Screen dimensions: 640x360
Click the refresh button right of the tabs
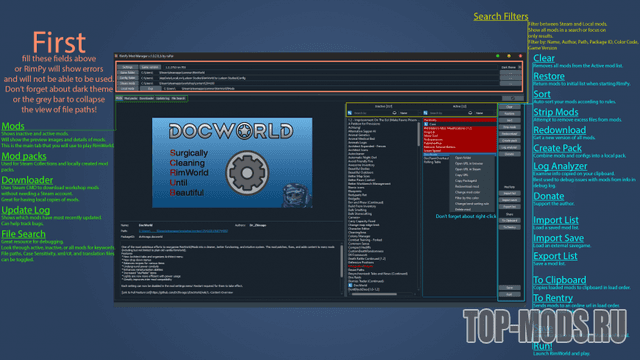click(x=513, y=98)
